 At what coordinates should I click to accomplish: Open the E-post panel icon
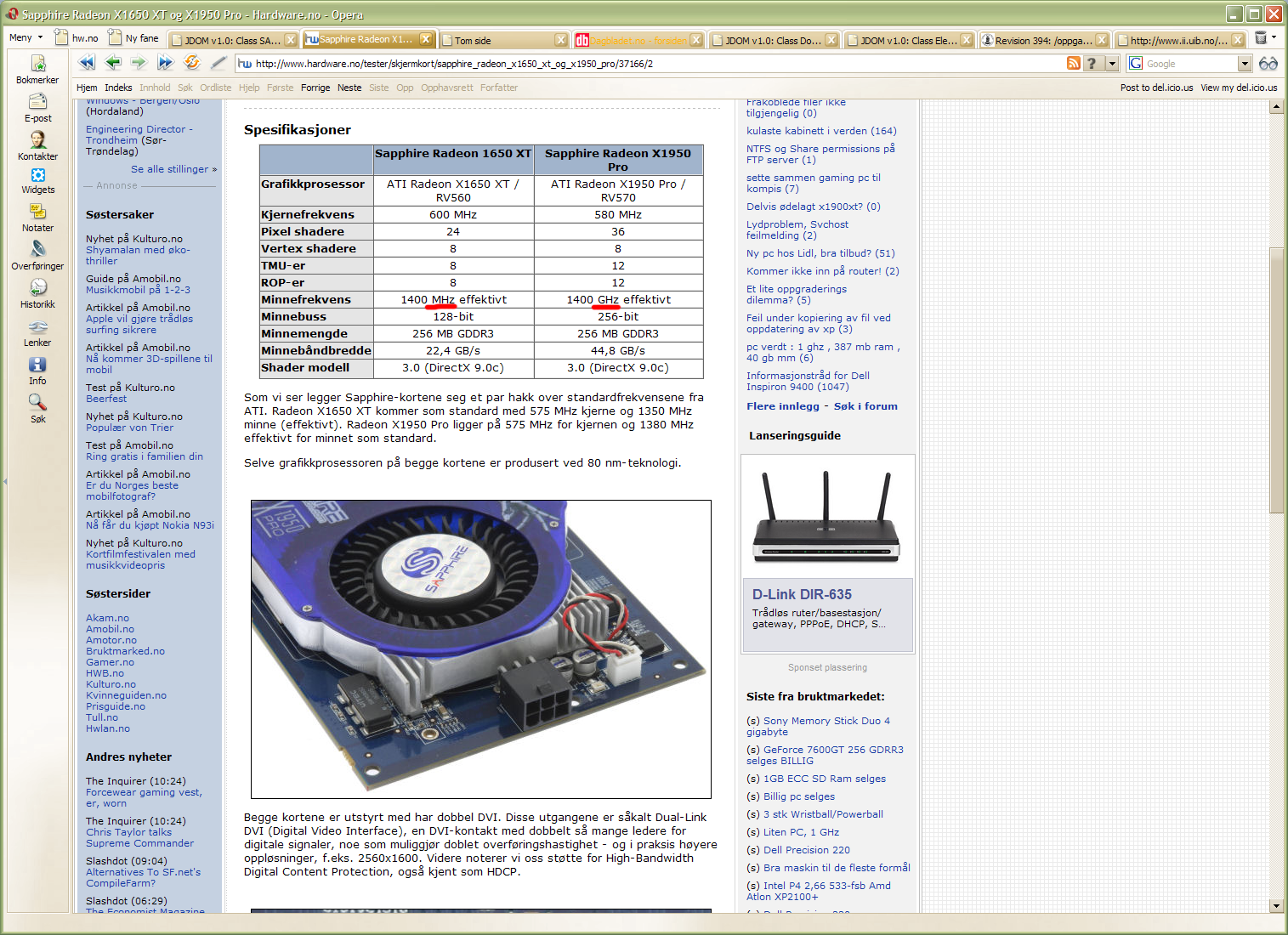pyautogui.click(x=37, y=107)
